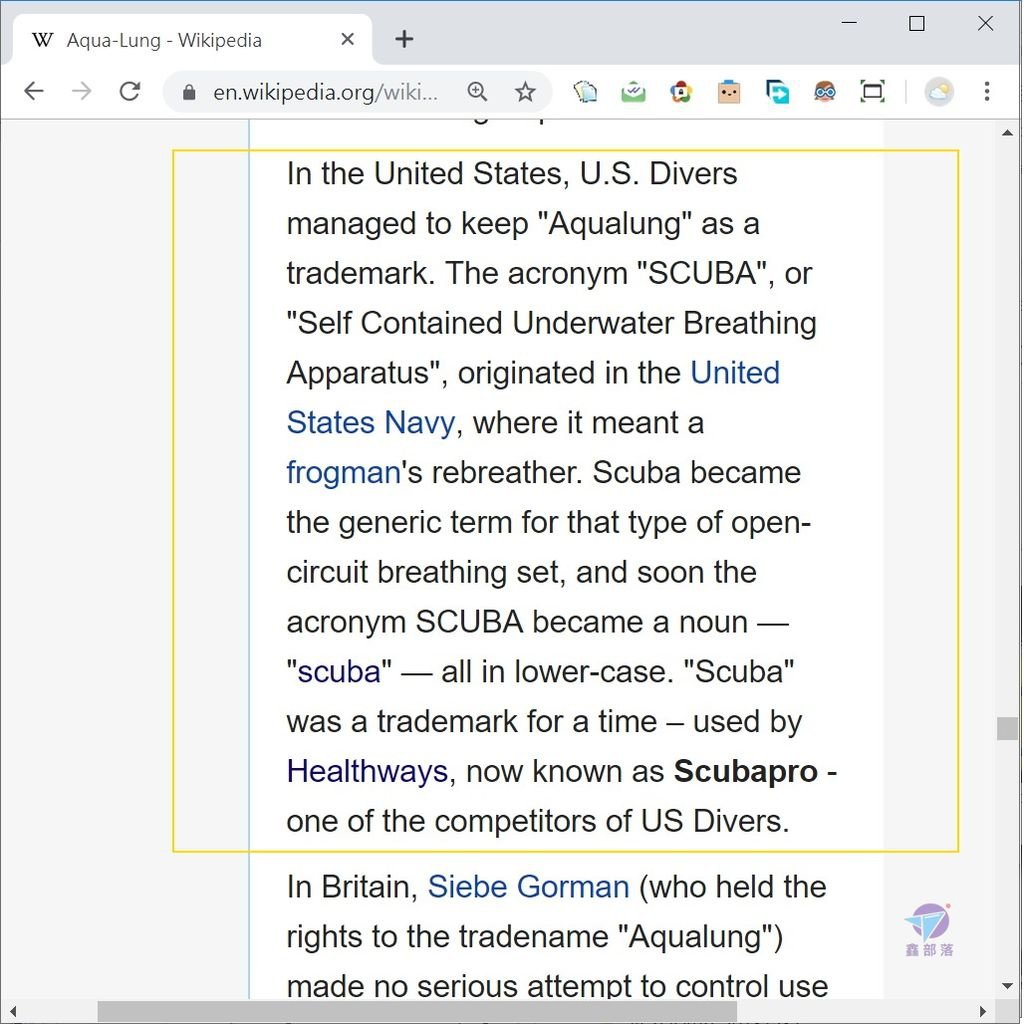The height and width of the screenshot is (1024, 1024).
Task: Open the brown box face extension
Action: point(729,91)
